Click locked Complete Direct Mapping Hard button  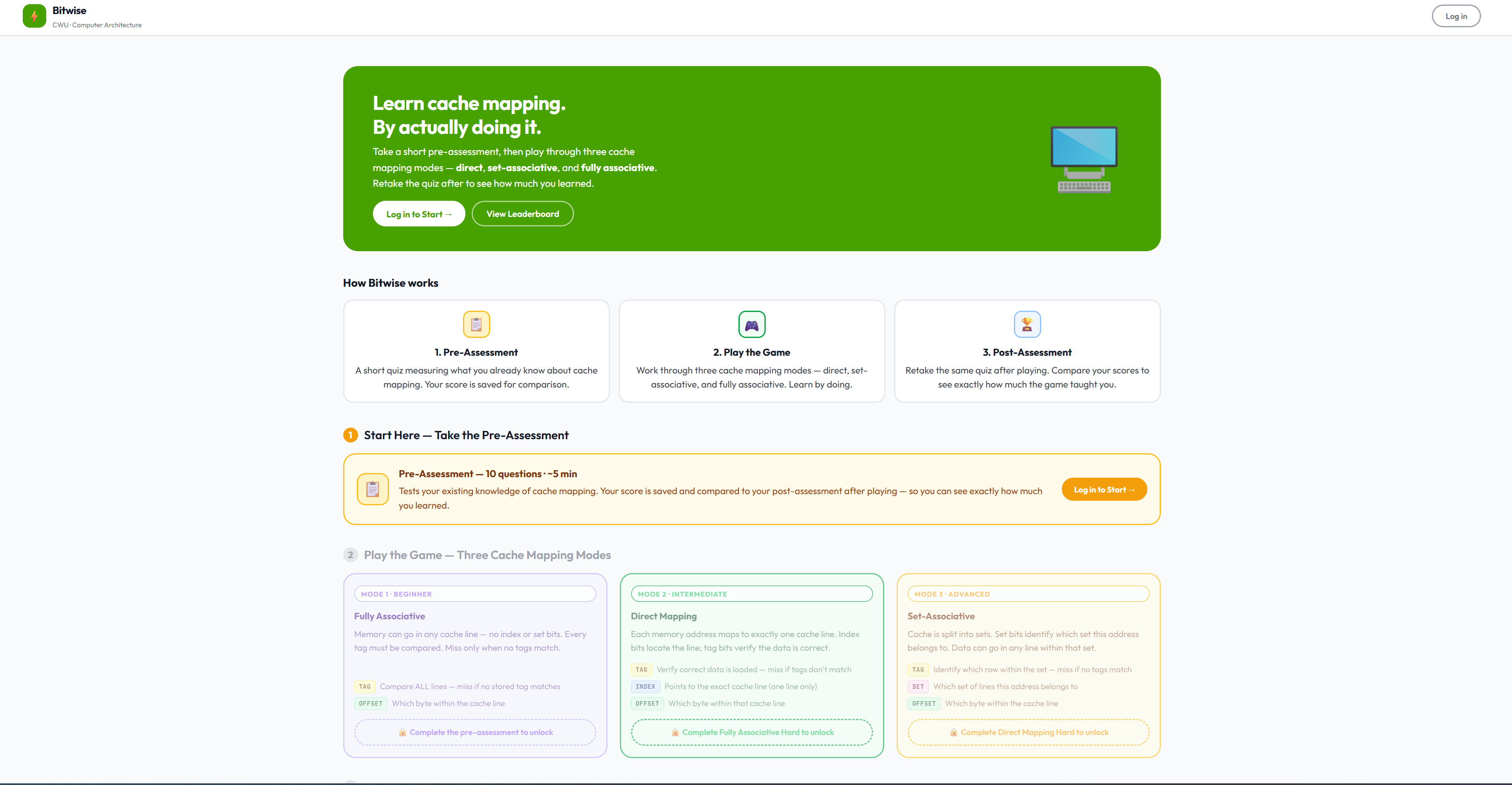1028,732
